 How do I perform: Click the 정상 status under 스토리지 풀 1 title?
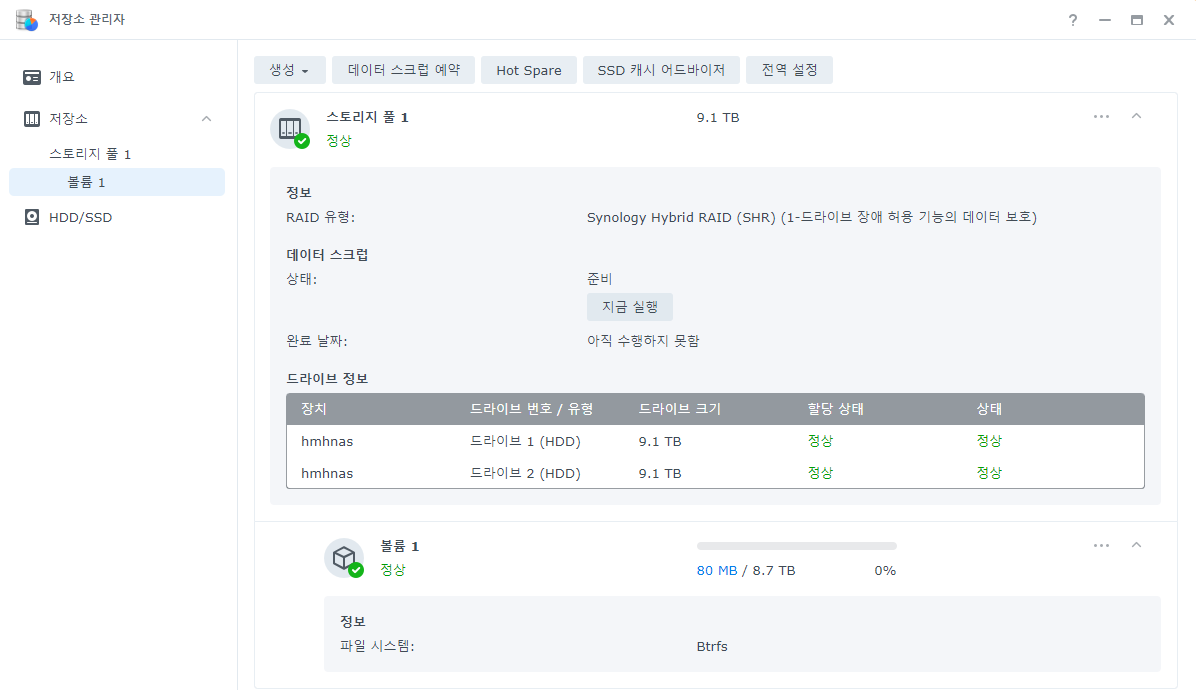point(339,141)
